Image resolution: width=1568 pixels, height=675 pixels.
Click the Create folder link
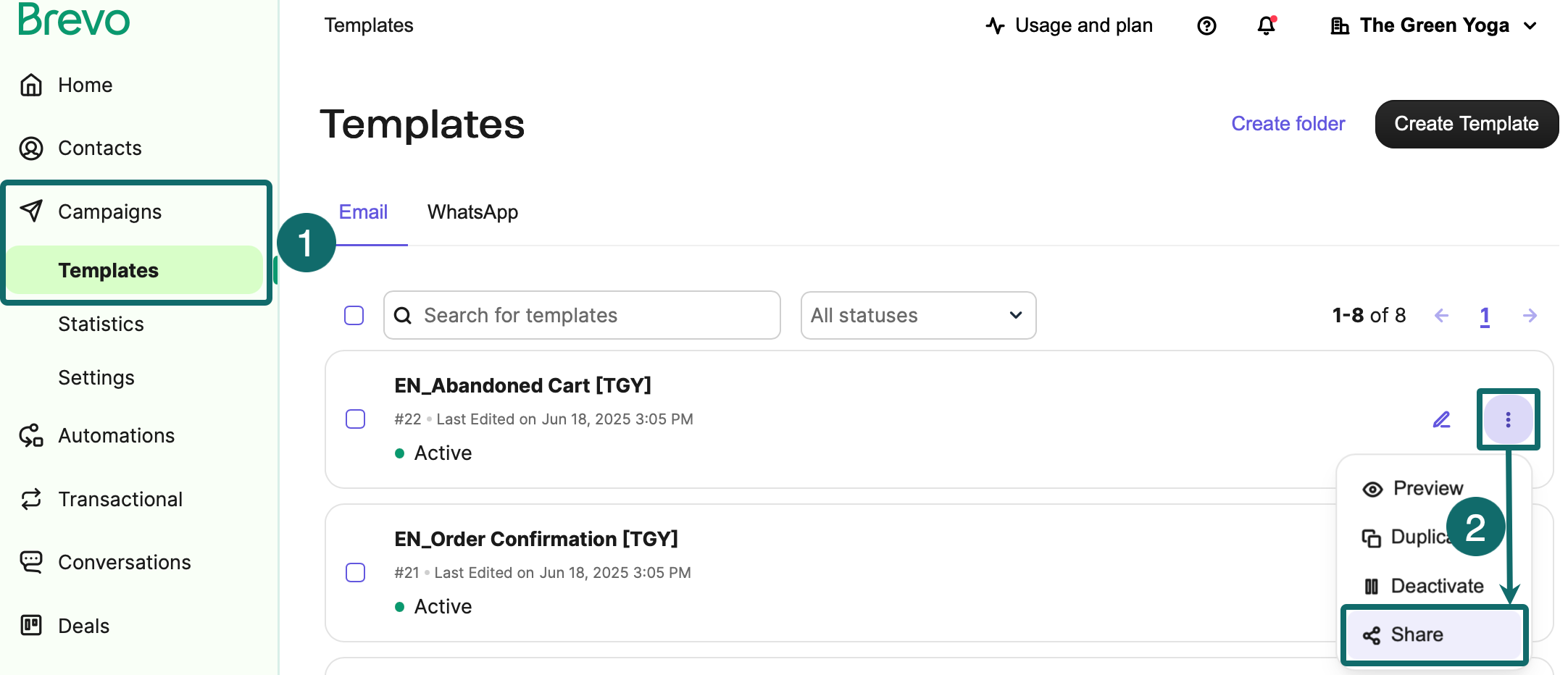[x=1288, y=124]
